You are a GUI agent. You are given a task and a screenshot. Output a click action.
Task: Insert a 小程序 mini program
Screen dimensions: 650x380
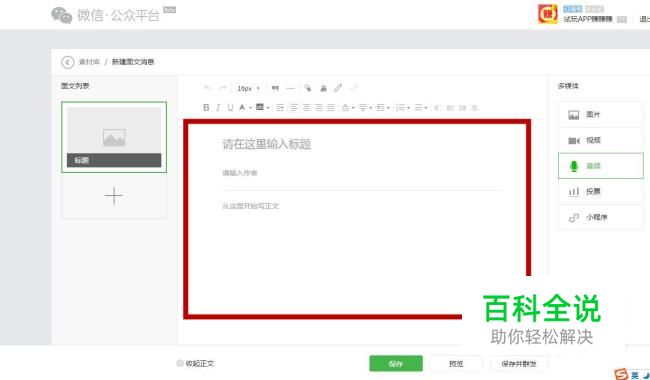click(601, 217)
